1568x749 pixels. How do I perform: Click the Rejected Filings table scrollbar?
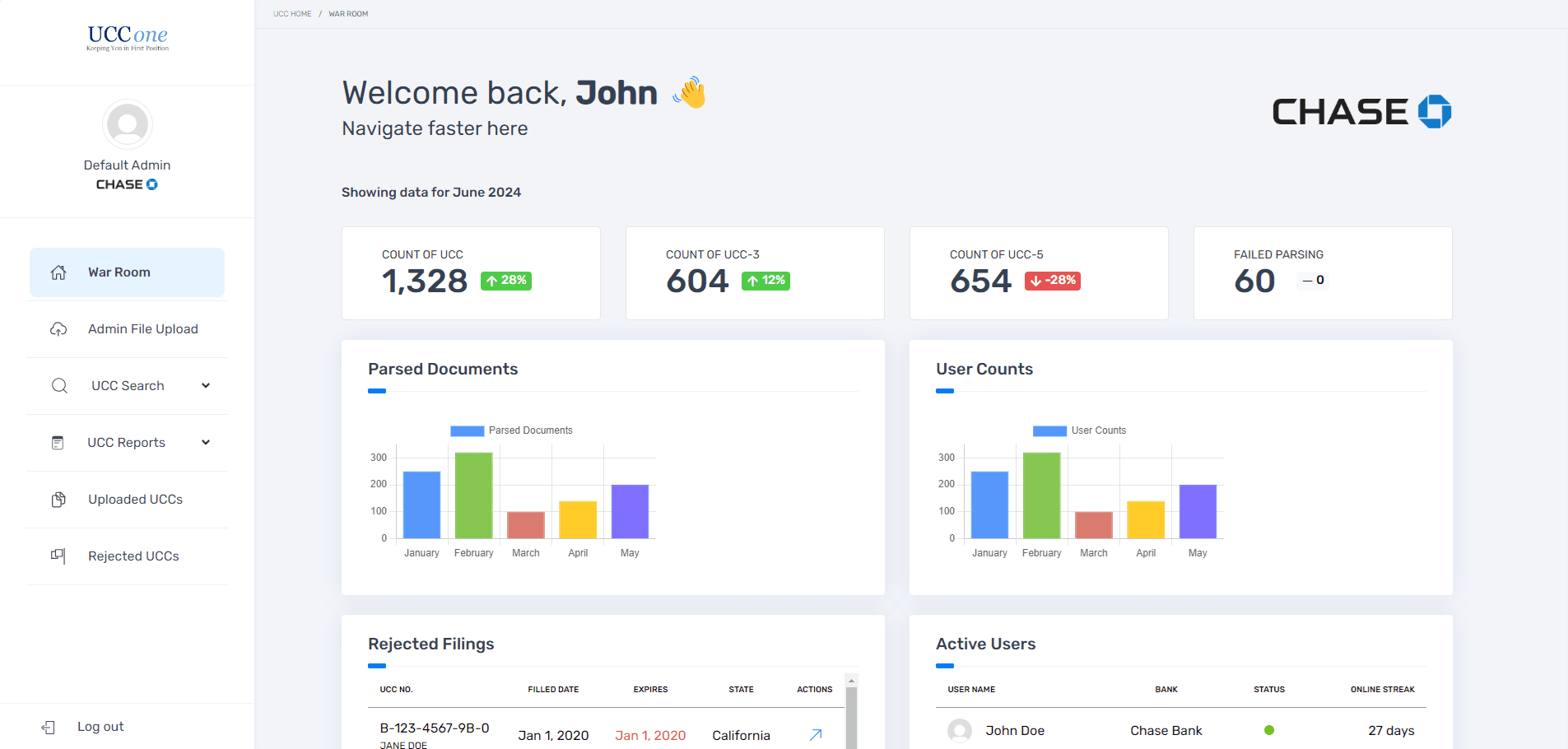click(x=851, y=716)
